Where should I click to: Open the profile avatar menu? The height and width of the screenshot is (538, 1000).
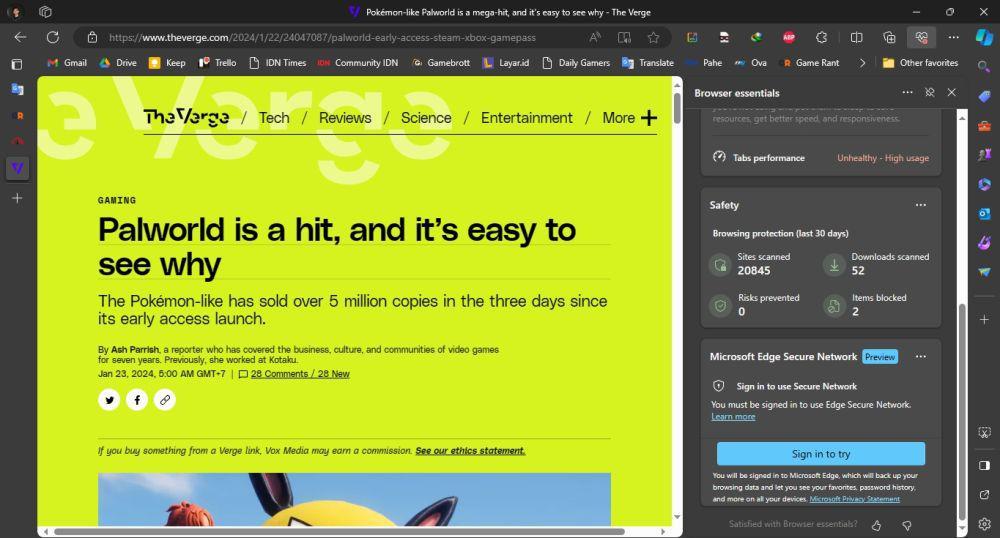pos(14,11)
